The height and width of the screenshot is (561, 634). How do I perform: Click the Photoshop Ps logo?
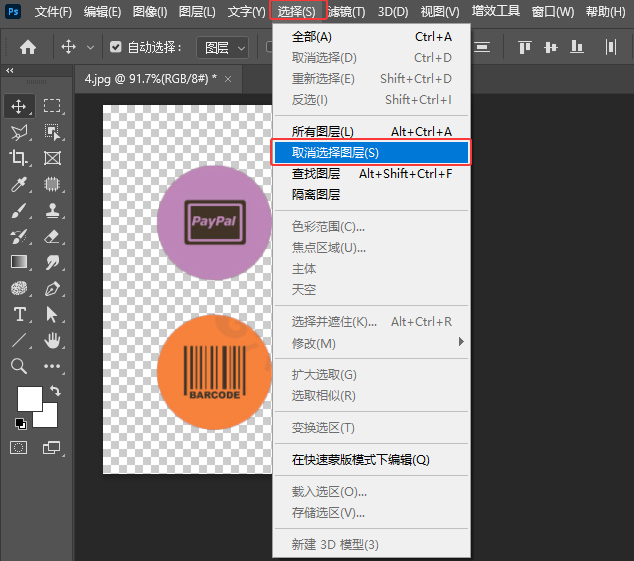(x=13, y=11)
